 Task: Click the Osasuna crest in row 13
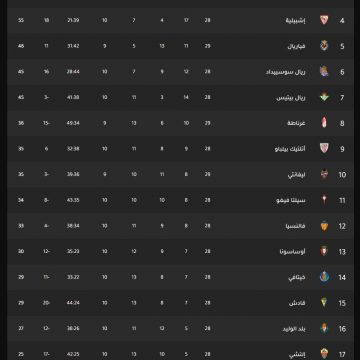(x=324, y=251)
